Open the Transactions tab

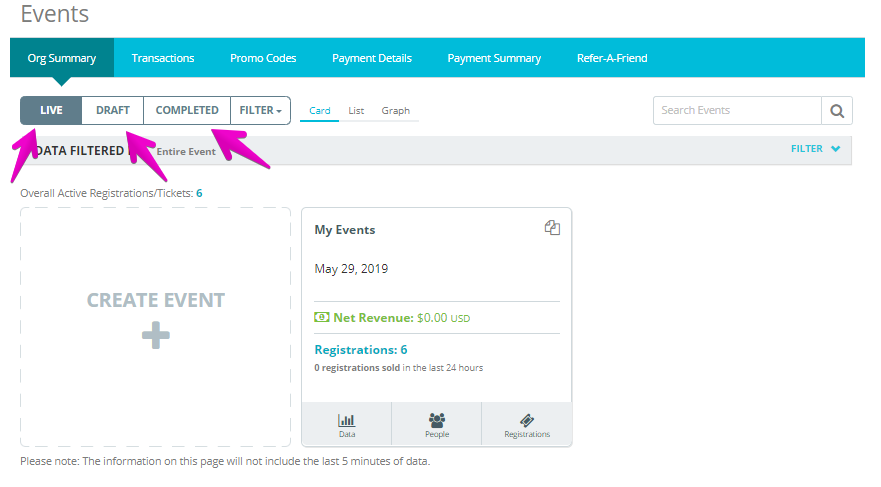click(x=163, y=58)
